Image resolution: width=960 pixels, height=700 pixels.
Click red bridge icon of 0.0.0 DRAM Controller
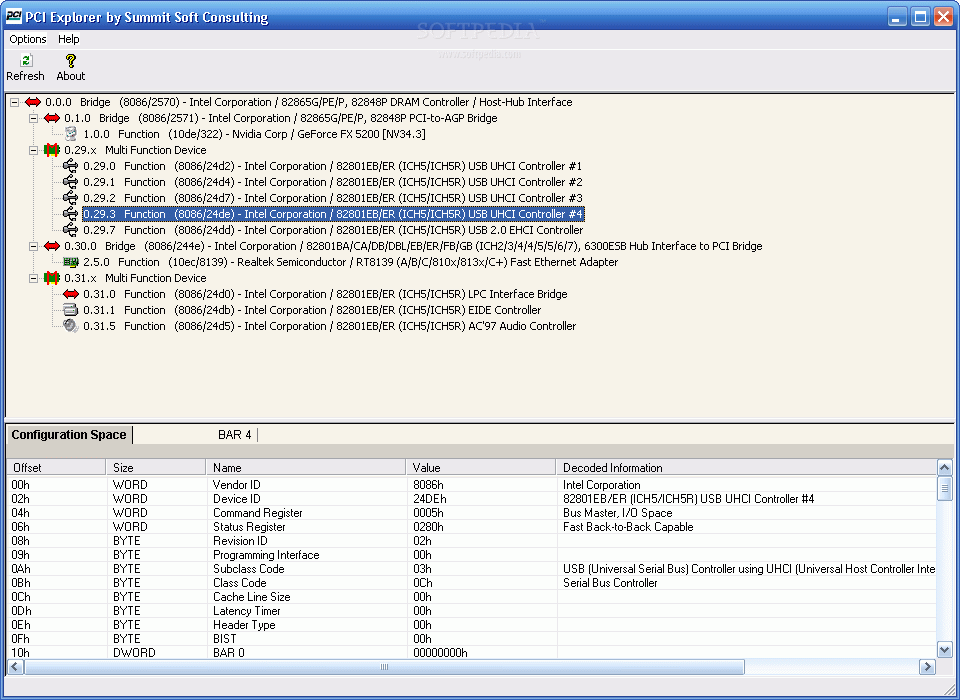[33, 102]
